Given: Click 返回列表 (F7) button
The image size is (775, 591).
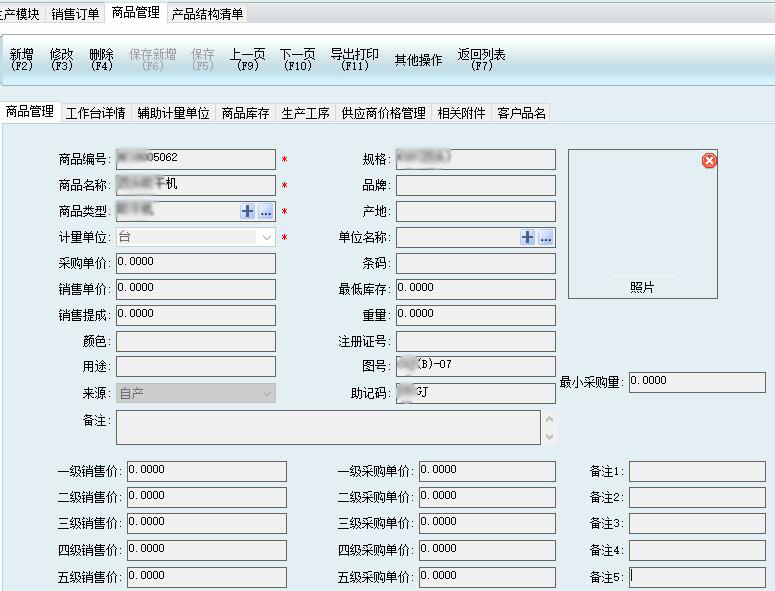Looking at the screenshot, I should [x=481, y=60].
